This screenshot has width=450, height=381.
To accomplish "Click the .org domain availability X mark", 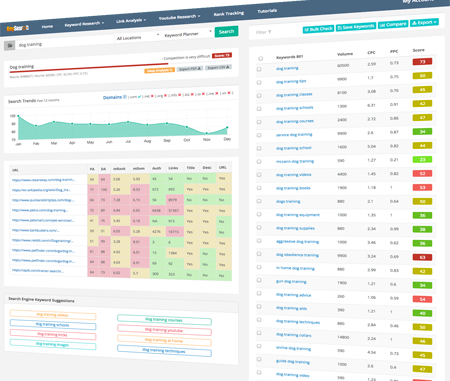I will pyautogui.click(x=165, y=95).
